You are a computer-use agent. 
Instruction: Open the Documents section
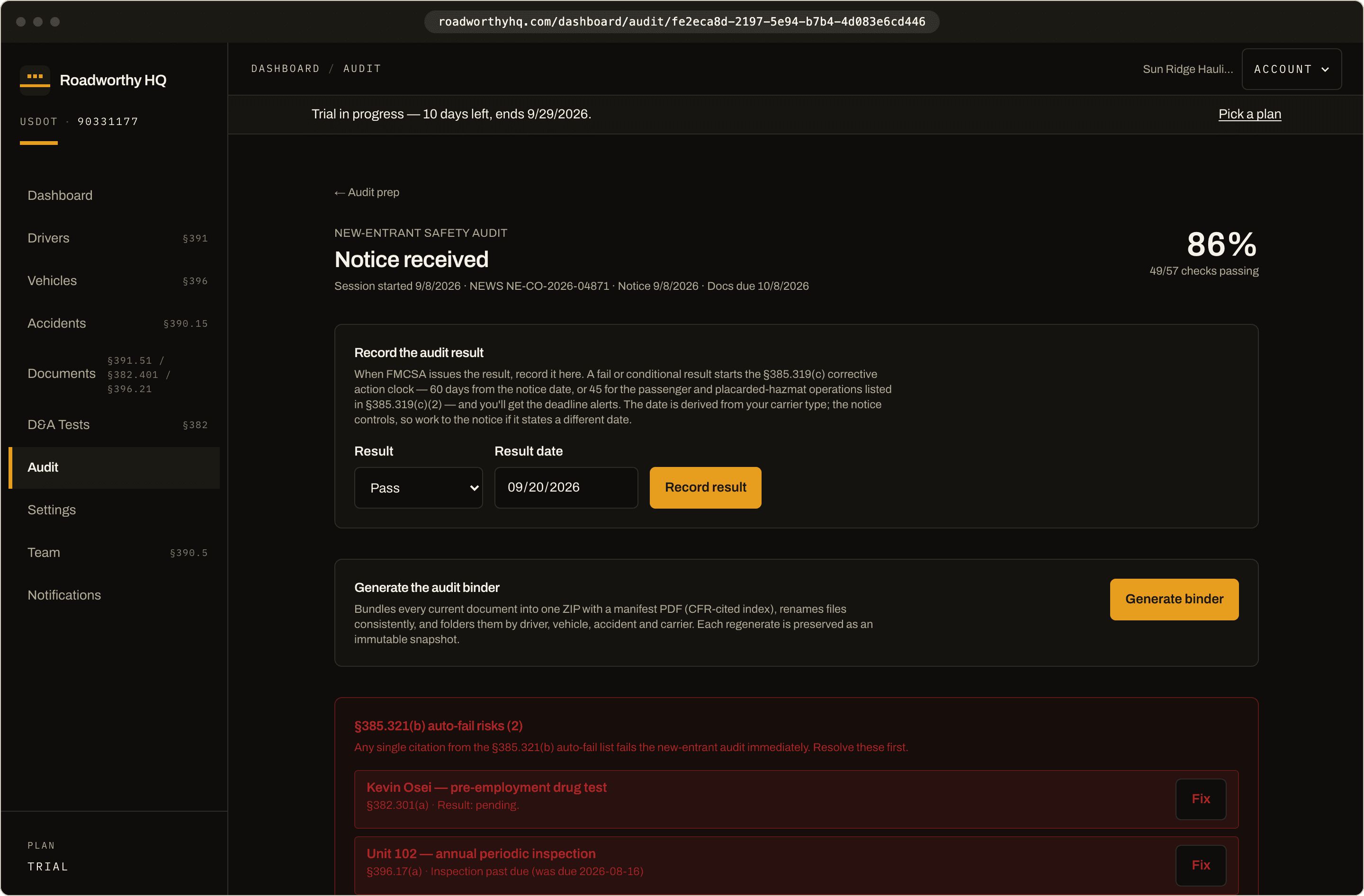click(114, 374)
